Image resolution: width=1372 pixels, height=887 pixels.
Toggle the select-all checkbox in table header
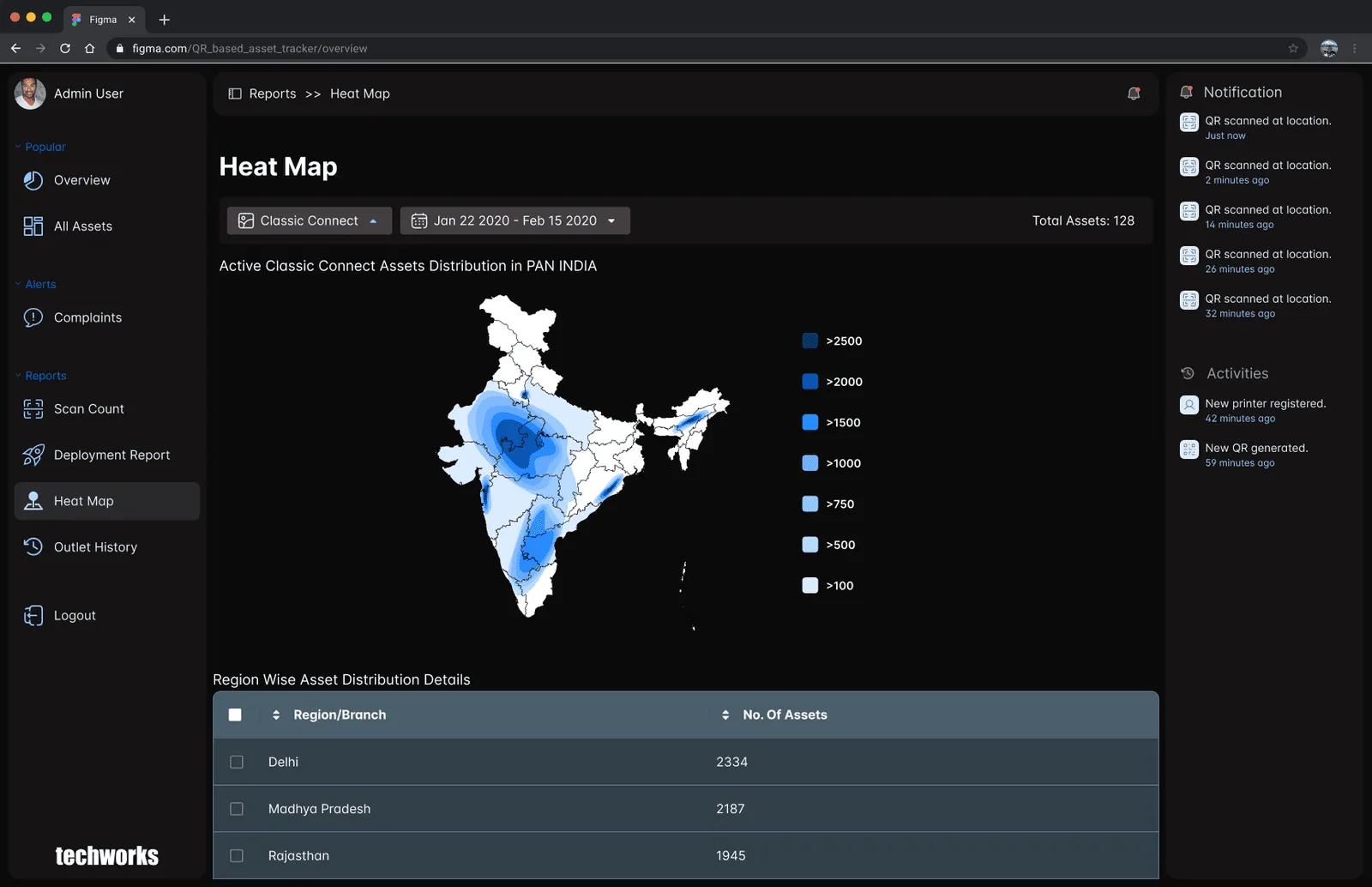click(235, 715)
